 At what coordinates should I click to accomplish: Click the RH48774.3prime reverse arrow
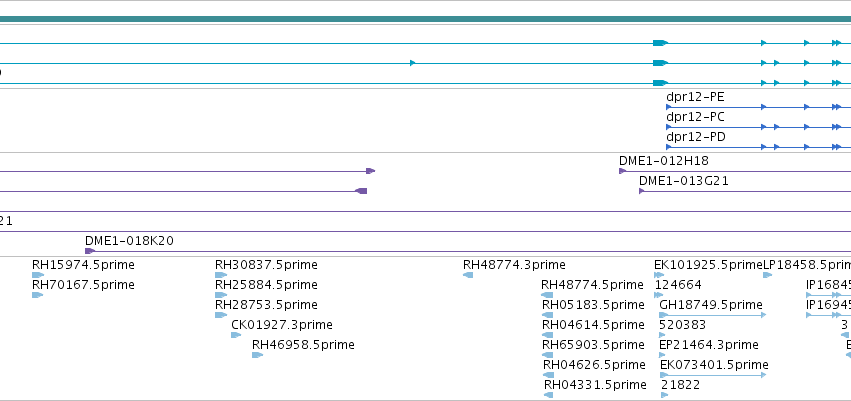(x=468, y=275)
